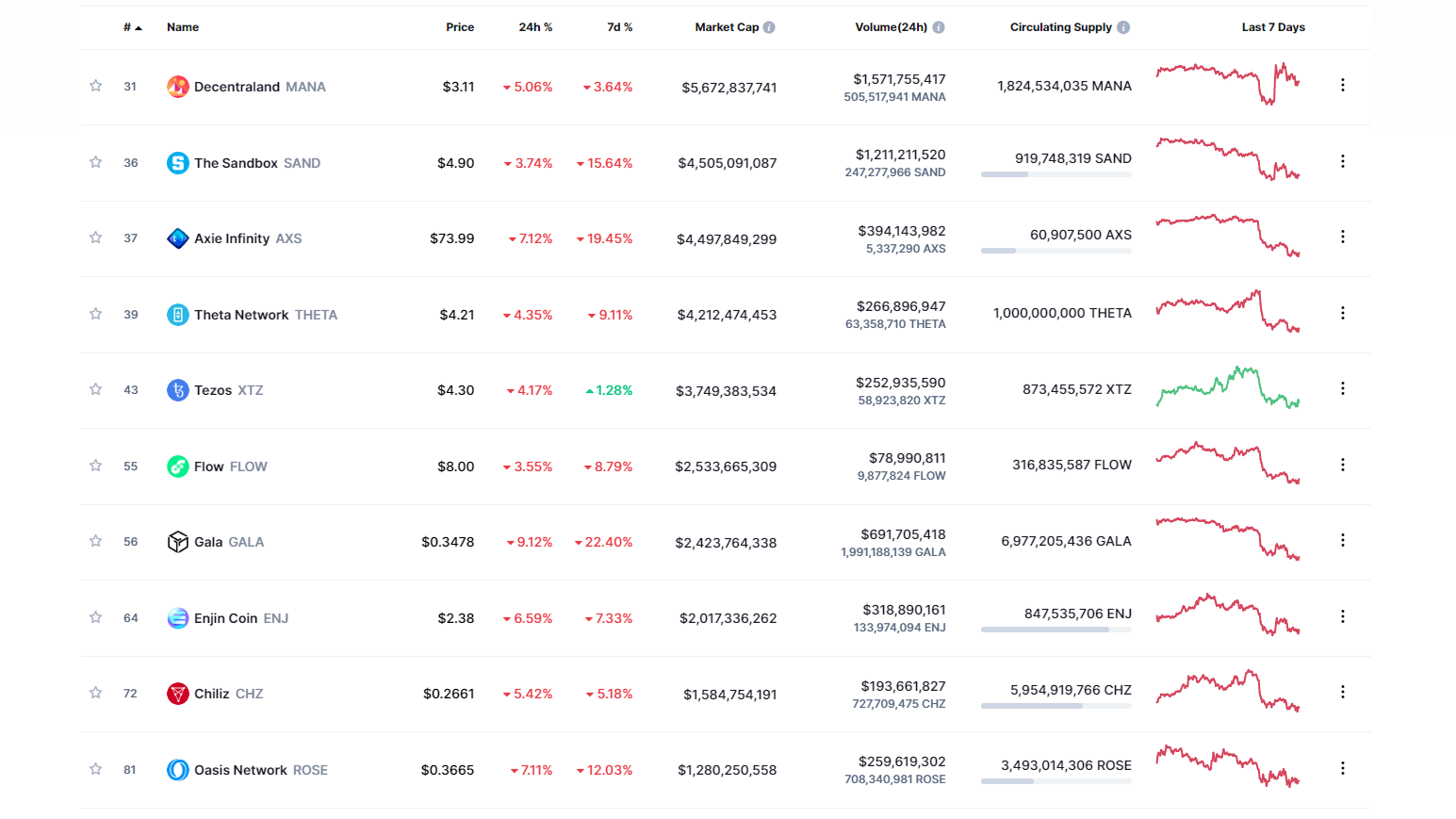Viewport: 1456px width, 819px height.
Task: Expand Axie Infinity row options menu
Action: [x=1343, y=237]
